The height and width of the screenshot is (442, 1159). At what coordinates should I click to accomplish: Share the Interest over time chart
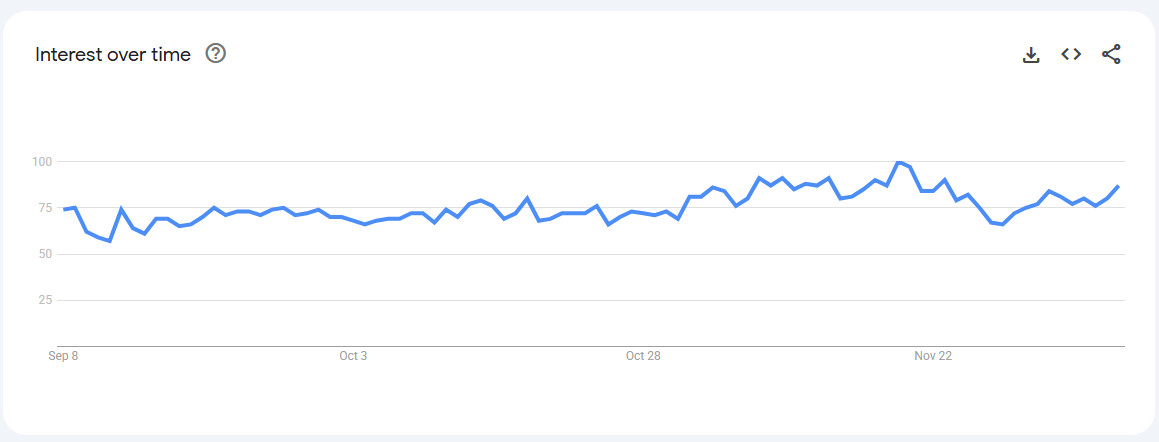(x=1111, y=55)
